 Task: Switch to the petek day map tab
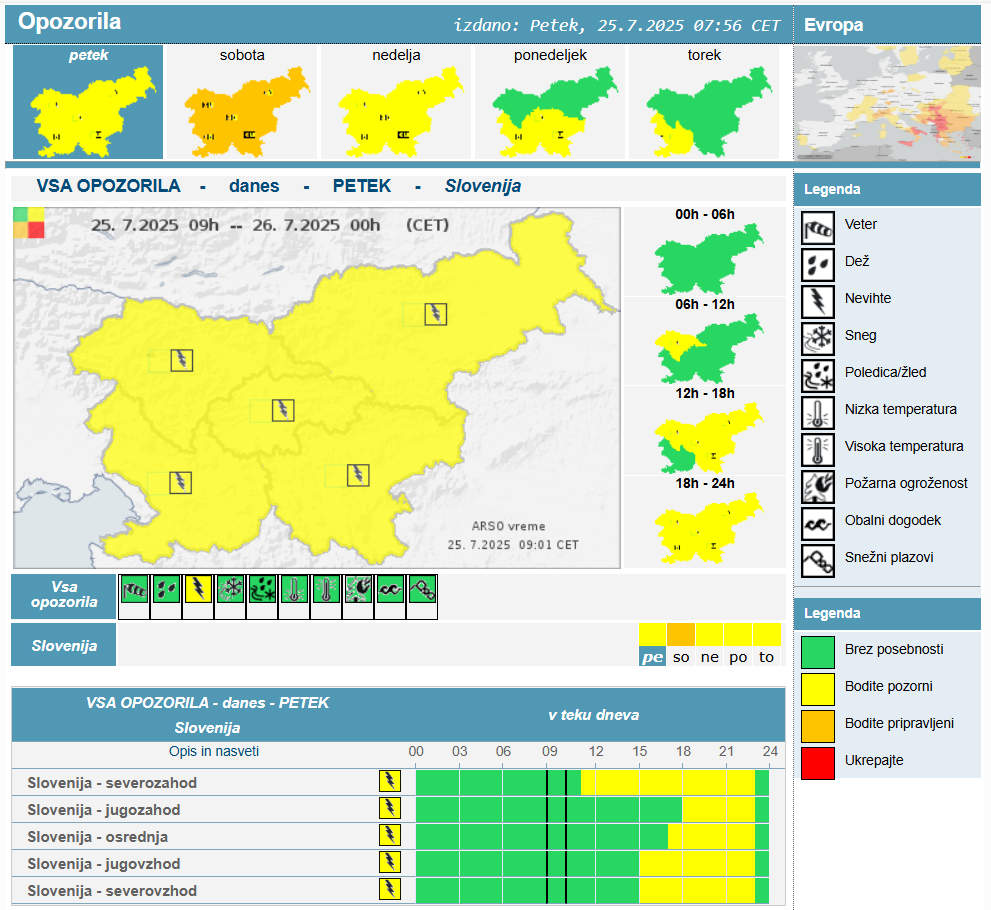[88, 102]
